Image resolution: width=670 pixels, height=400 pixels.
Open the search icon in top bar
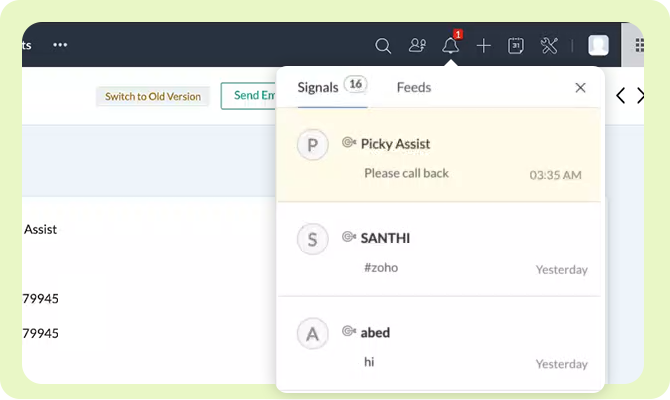[383, 45]
